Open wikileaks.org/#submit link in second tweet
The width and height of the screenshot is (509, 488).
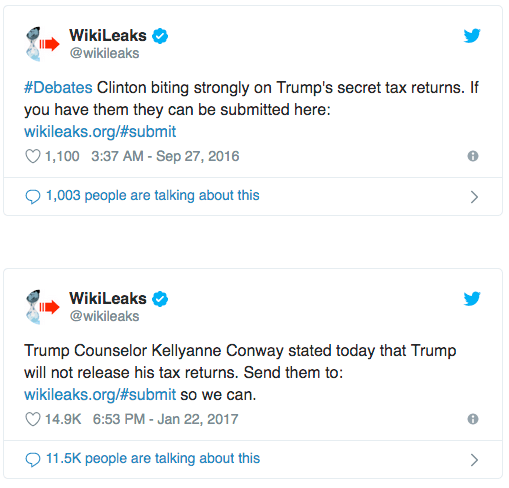pyautogui.click(x=100, y=395)
